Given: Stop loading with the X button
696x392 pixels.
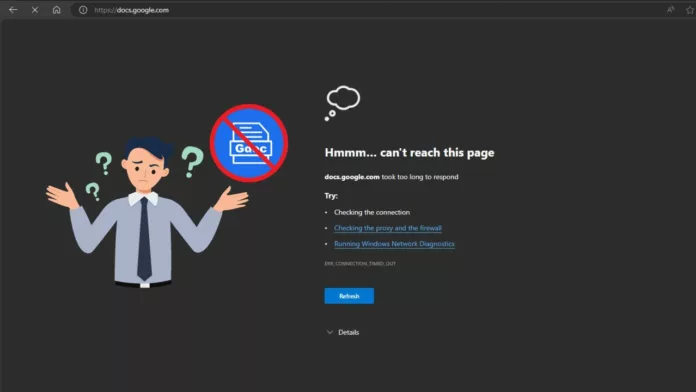Looking at the screenshot, I should [35, 10].
